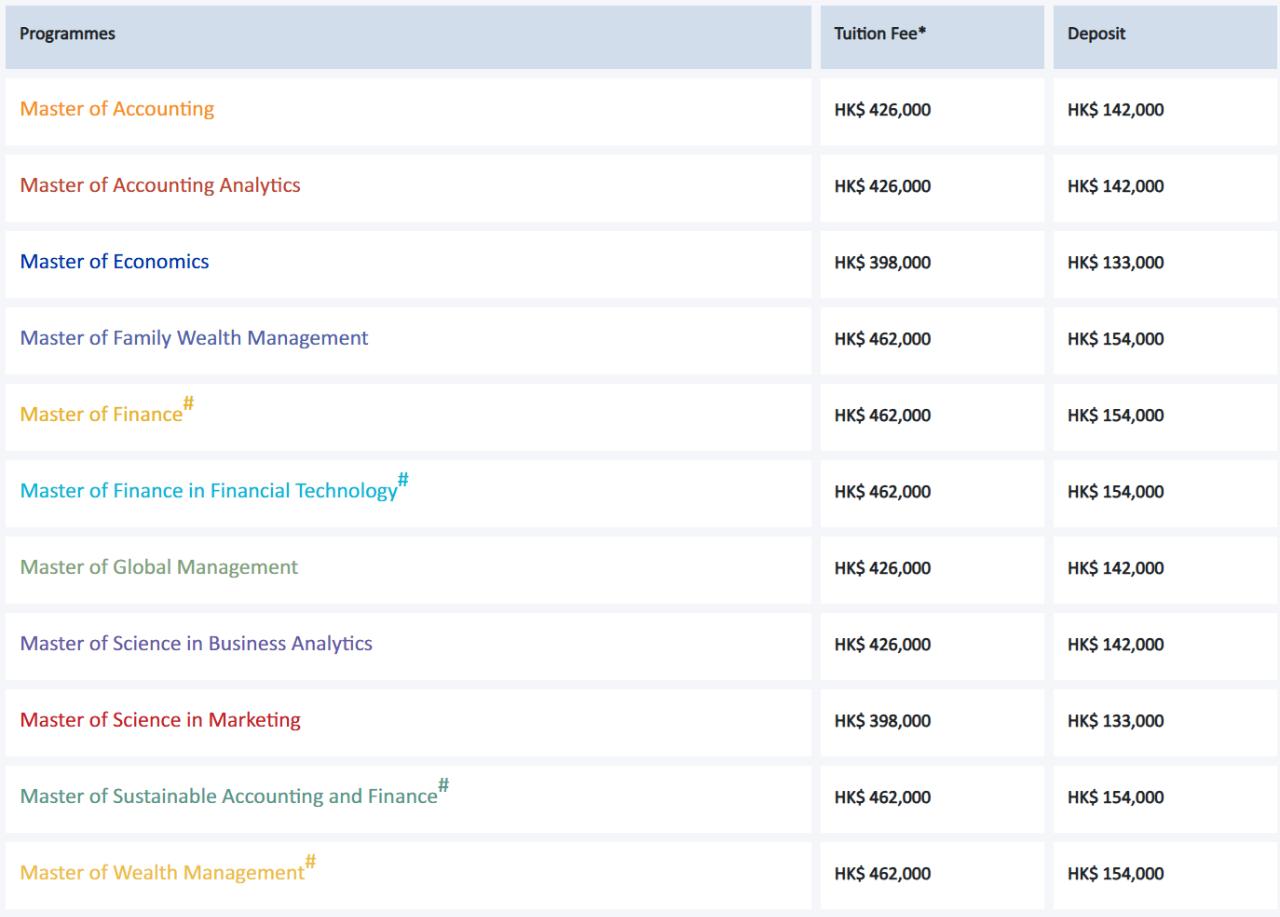The image size is (1280, 917).
Task: Open the Master of Global Management link
Action: [159, 567]
